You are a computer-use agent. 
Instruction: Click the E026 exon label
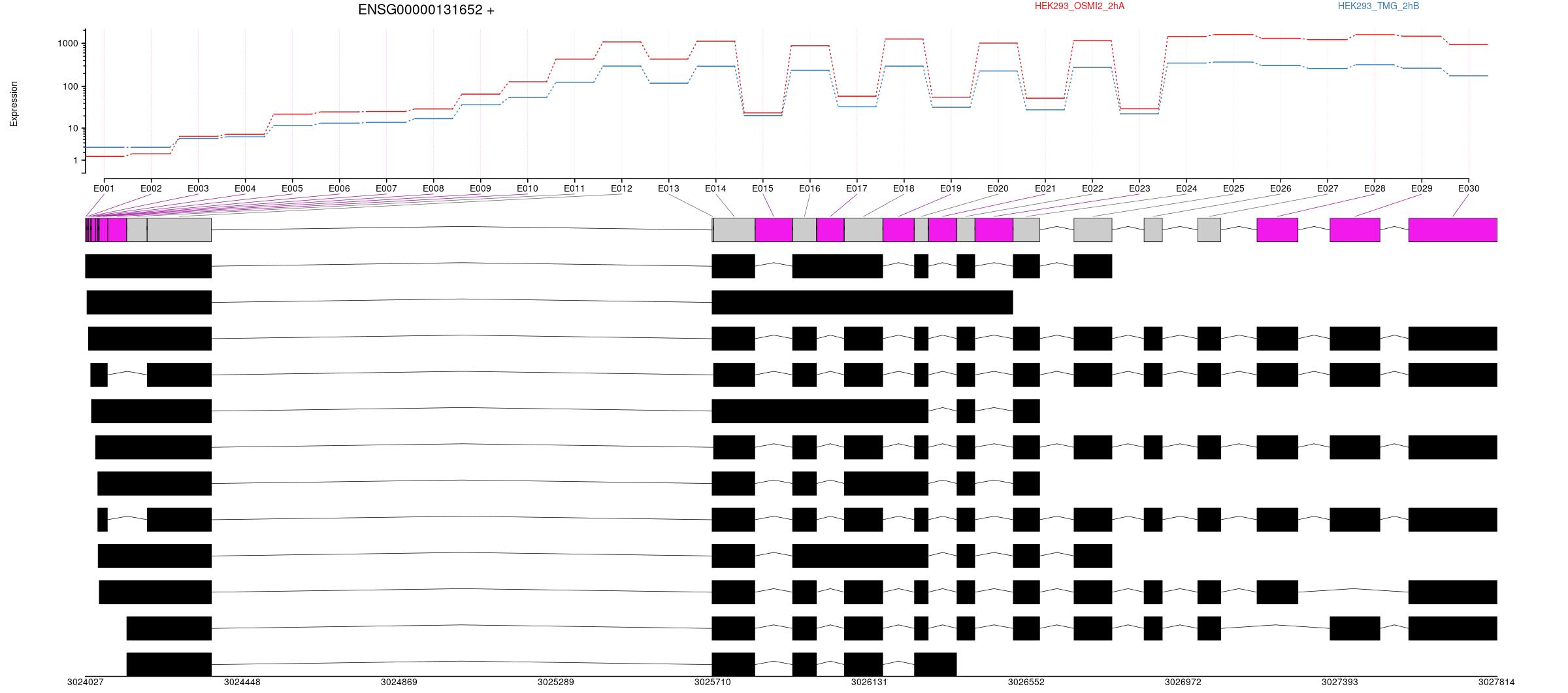[1281, 188]
